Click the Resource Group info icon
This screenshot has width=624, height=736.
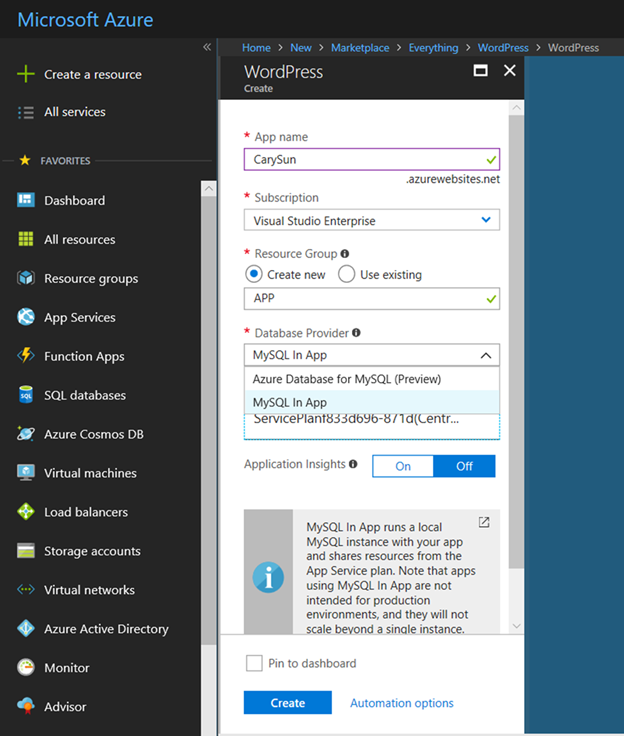point(345,254)
